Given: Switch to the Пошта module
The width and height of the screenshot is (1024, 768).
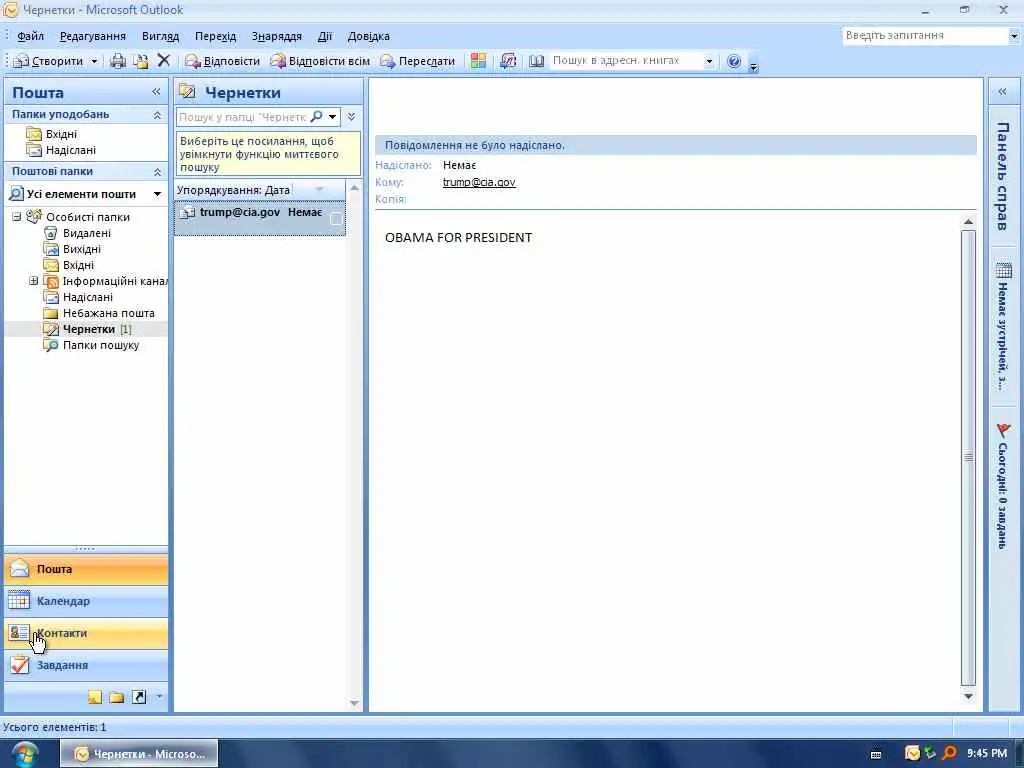Looking at the screenshot, I should pos(86,569).
